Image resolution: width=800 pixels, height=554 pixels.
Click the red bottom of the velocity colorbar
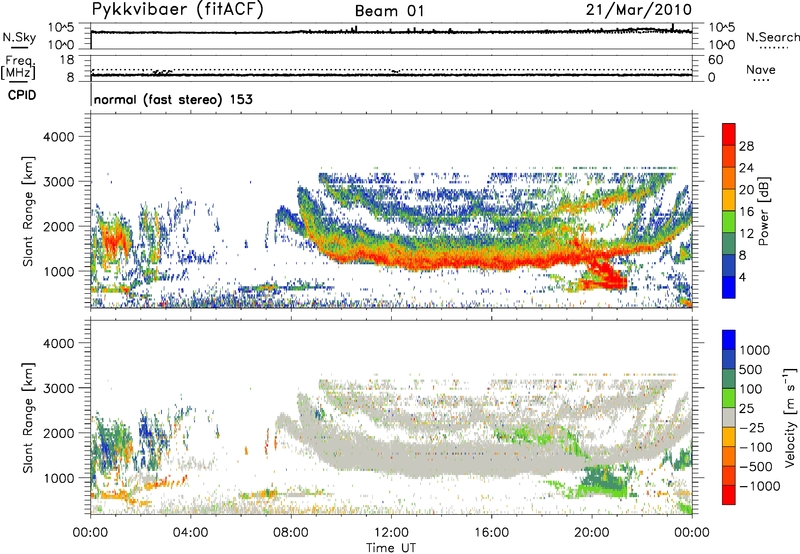(729, 495)
